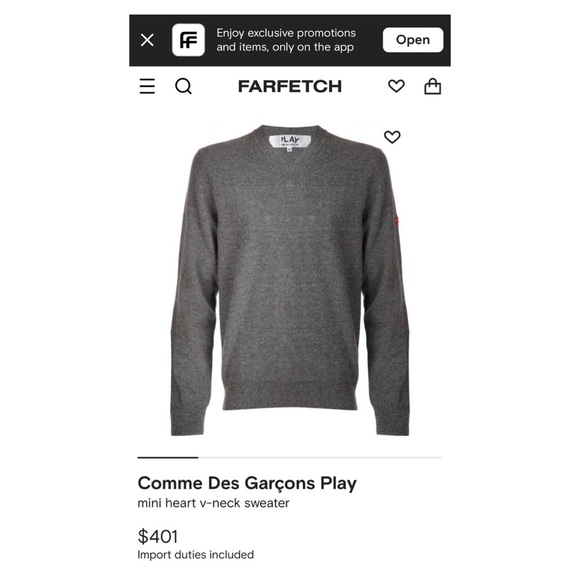The image size is (580, 580).
Task: Add sweater to wishlist with heart toggle
Action: point(392,137)
